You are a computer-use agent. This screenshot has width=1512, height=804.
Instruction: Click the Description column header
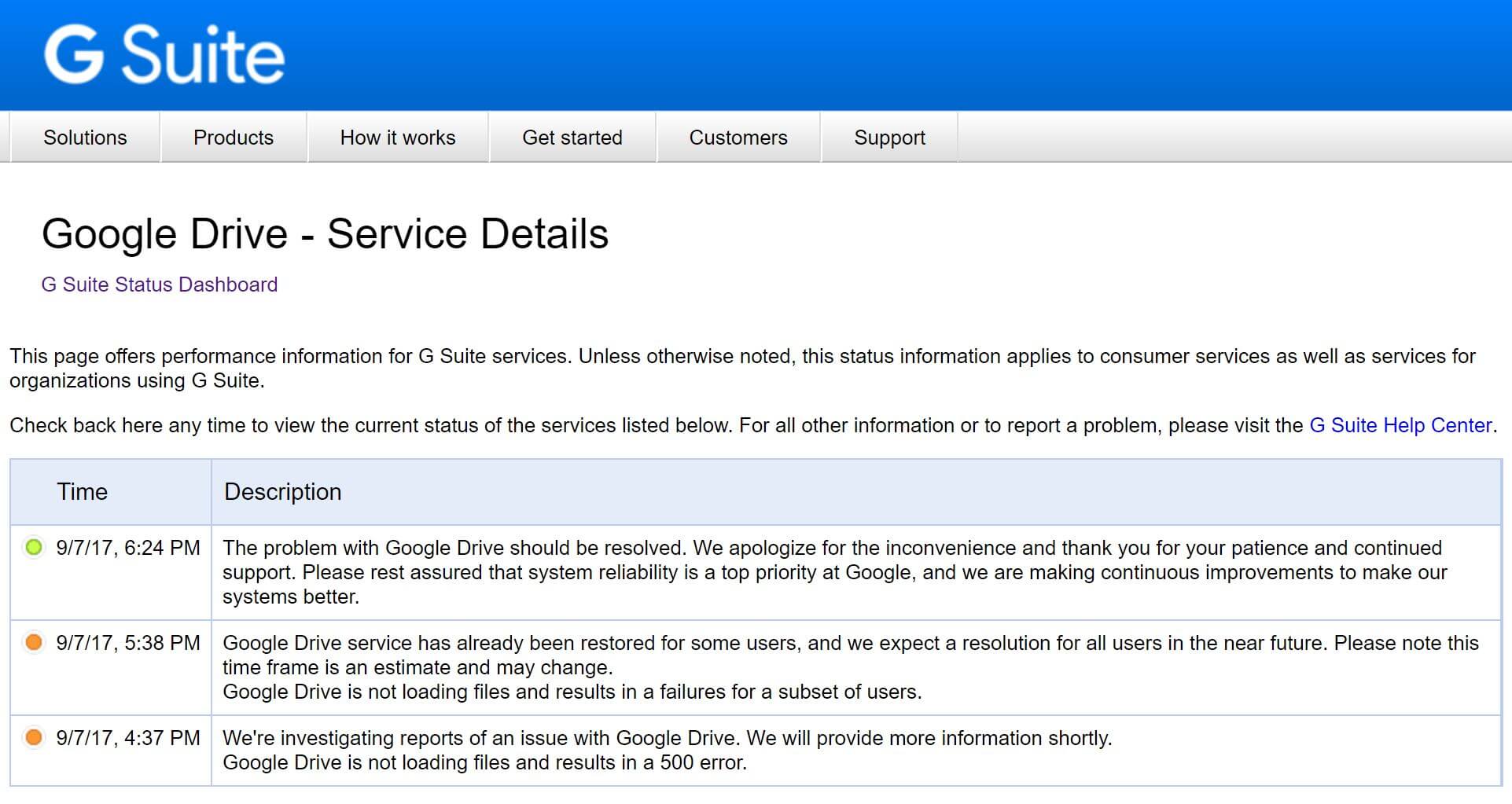point(282,492)
